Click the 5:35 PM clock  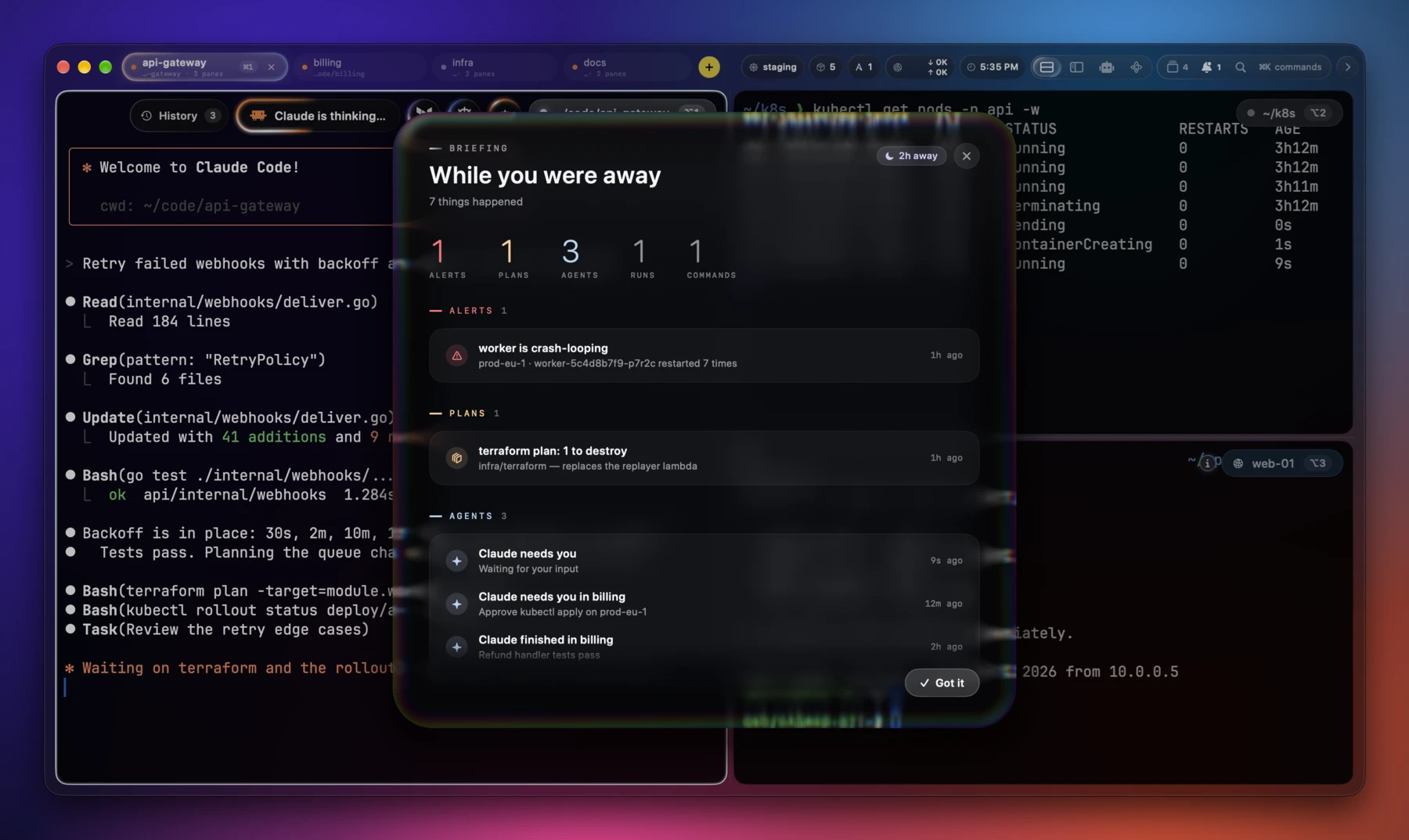coord(992,67)
